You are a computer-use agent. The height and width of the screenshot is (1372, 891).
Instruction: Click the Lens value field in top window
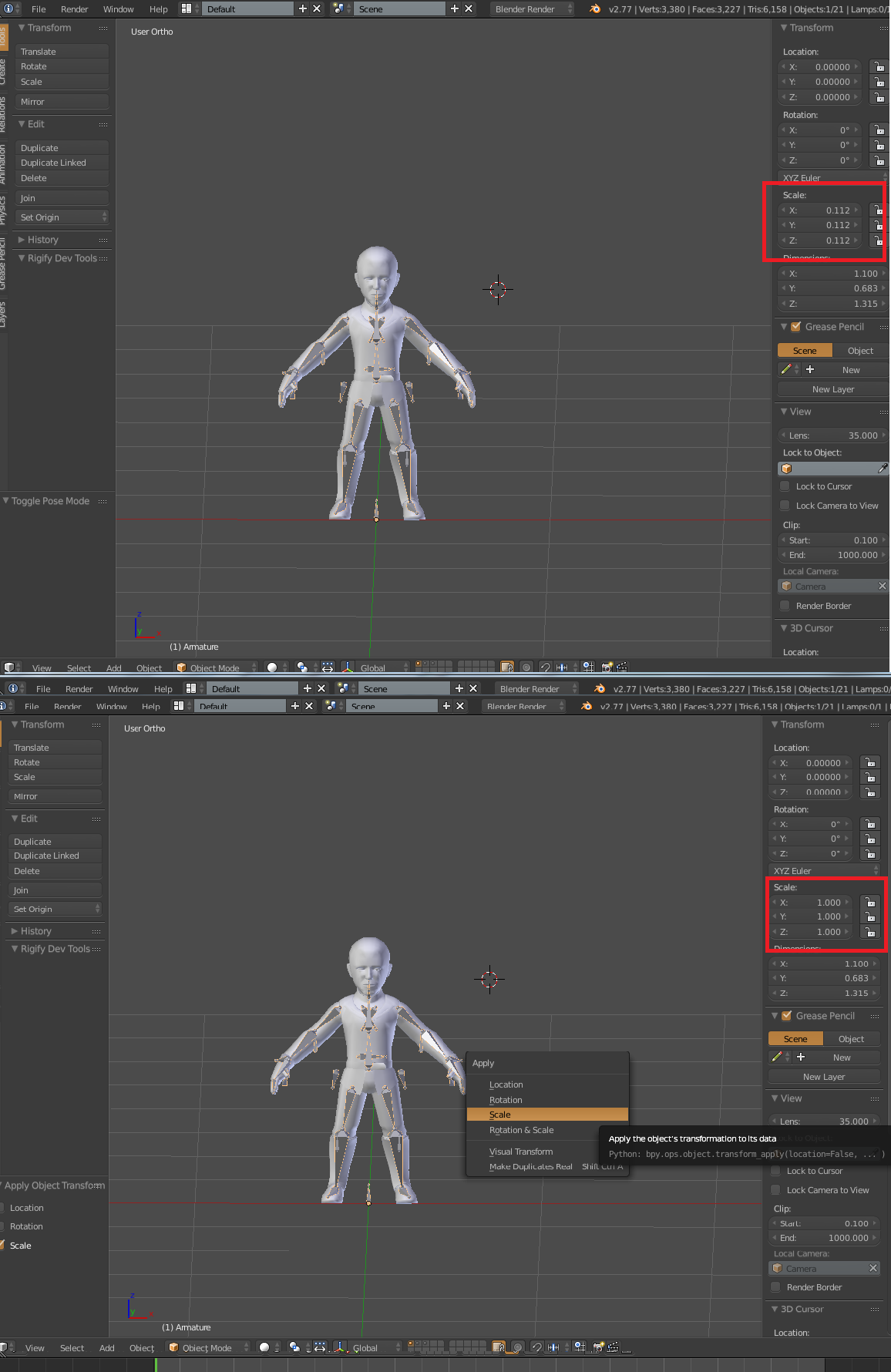coord(833,435)
